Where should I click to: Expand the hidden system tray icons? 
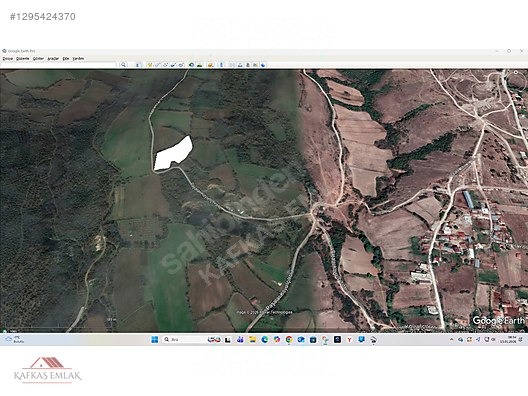coord(452,339)
